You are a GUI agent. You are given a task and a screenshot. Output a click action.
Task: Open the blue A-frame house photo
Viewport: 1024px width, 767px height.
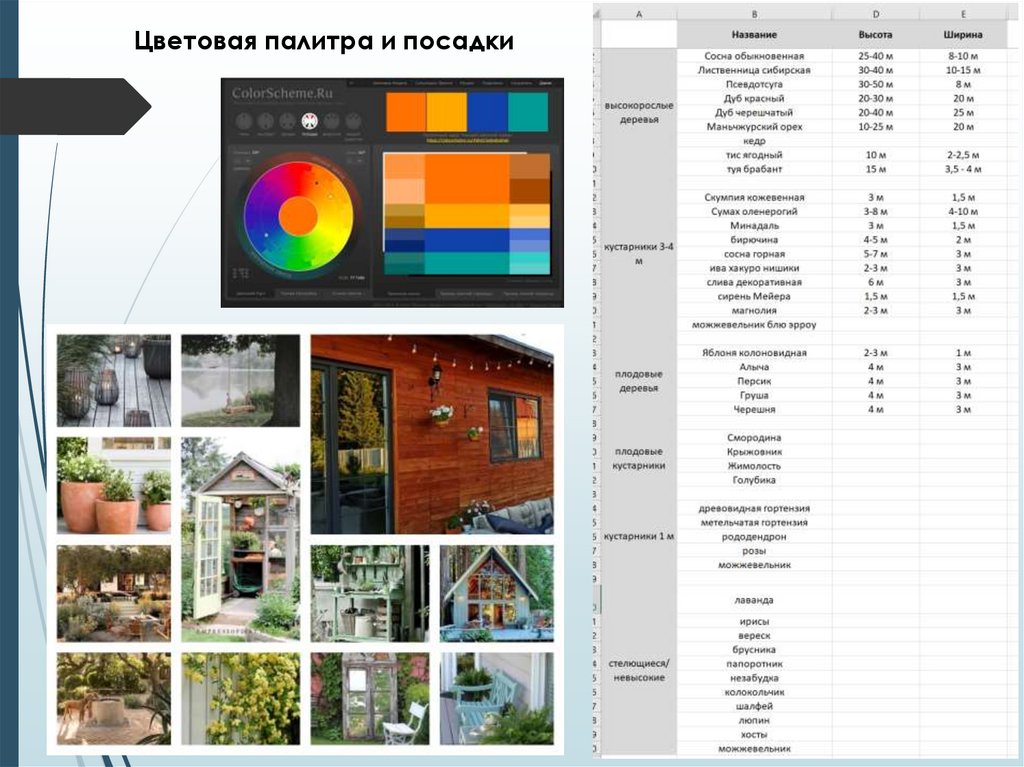pyautogui.click(x=497, y=593)
